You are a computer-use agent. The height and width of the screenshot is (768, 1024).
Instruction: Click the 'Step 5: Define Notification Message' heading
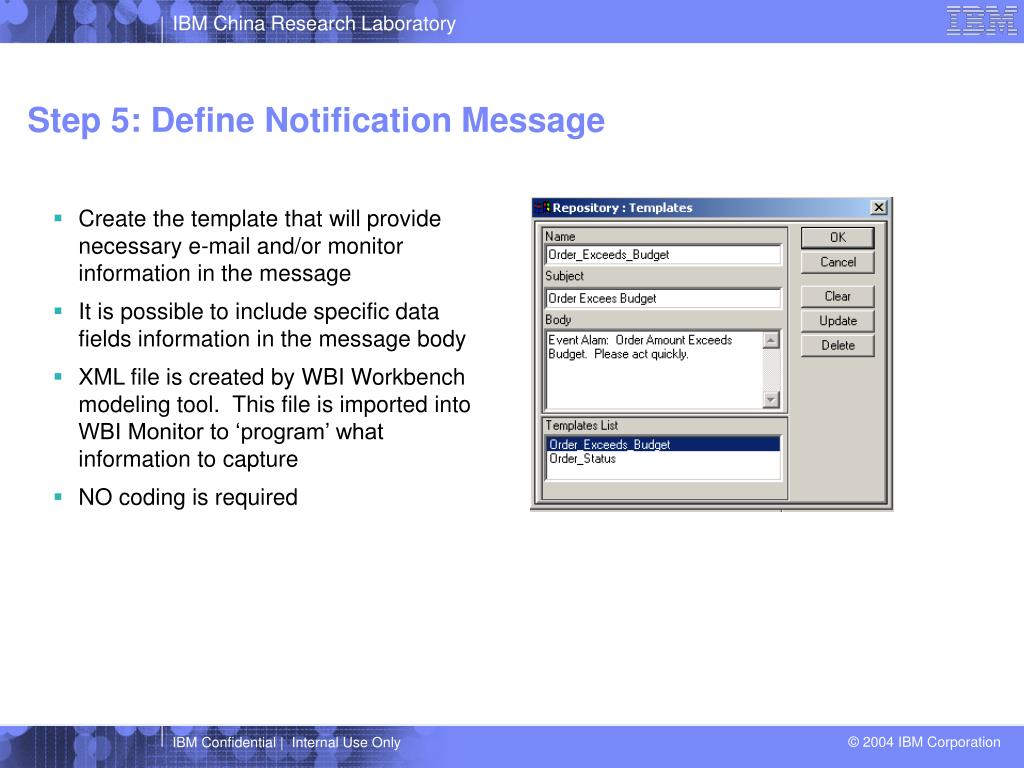pyautogui.click(x=316, y=121)
